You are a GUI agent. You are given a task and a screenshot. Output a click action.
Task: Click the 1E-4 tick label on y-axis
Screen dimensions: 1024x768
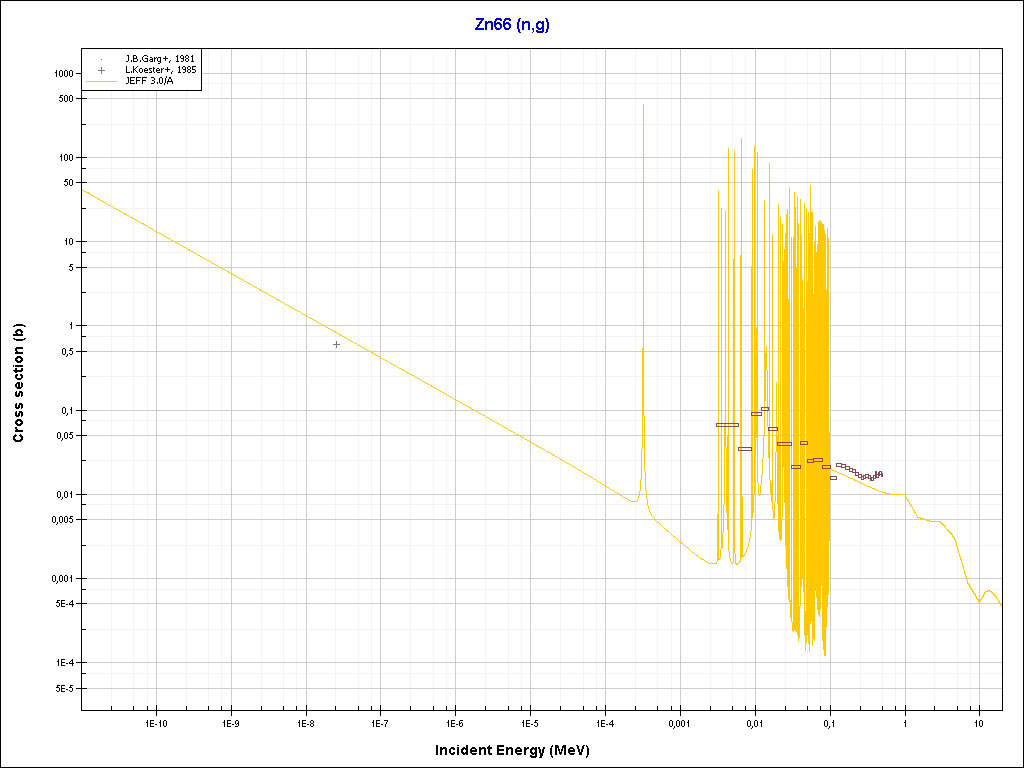[63, 663]
